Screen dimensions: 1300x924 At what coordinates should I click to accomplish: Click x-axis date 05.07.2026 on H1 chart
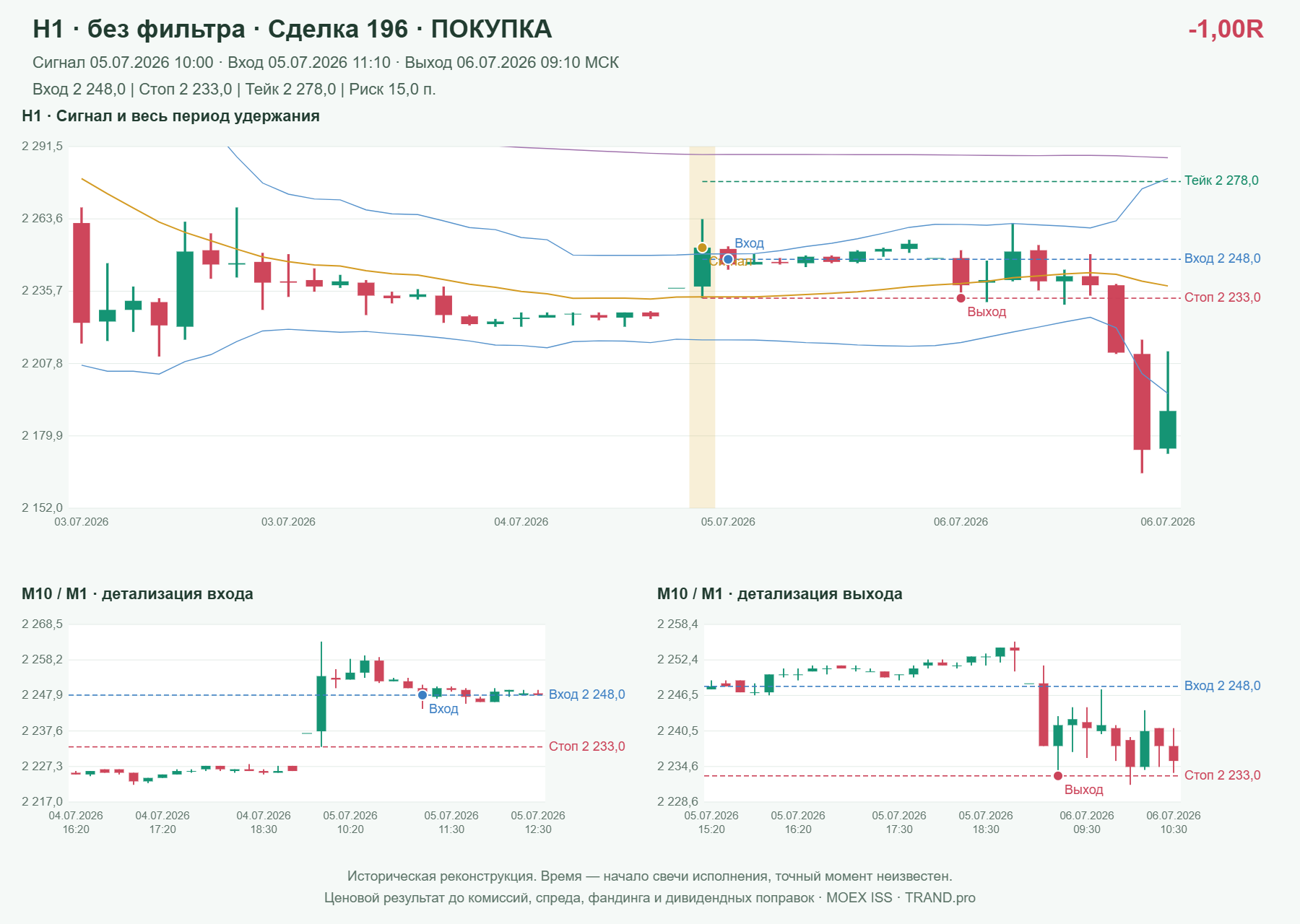tap(728, 522)
